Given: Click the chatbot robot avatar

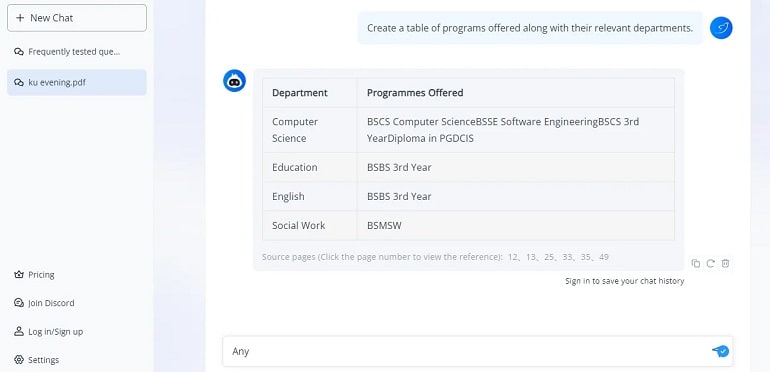Looking at the screenshot, I should [234, 80].
